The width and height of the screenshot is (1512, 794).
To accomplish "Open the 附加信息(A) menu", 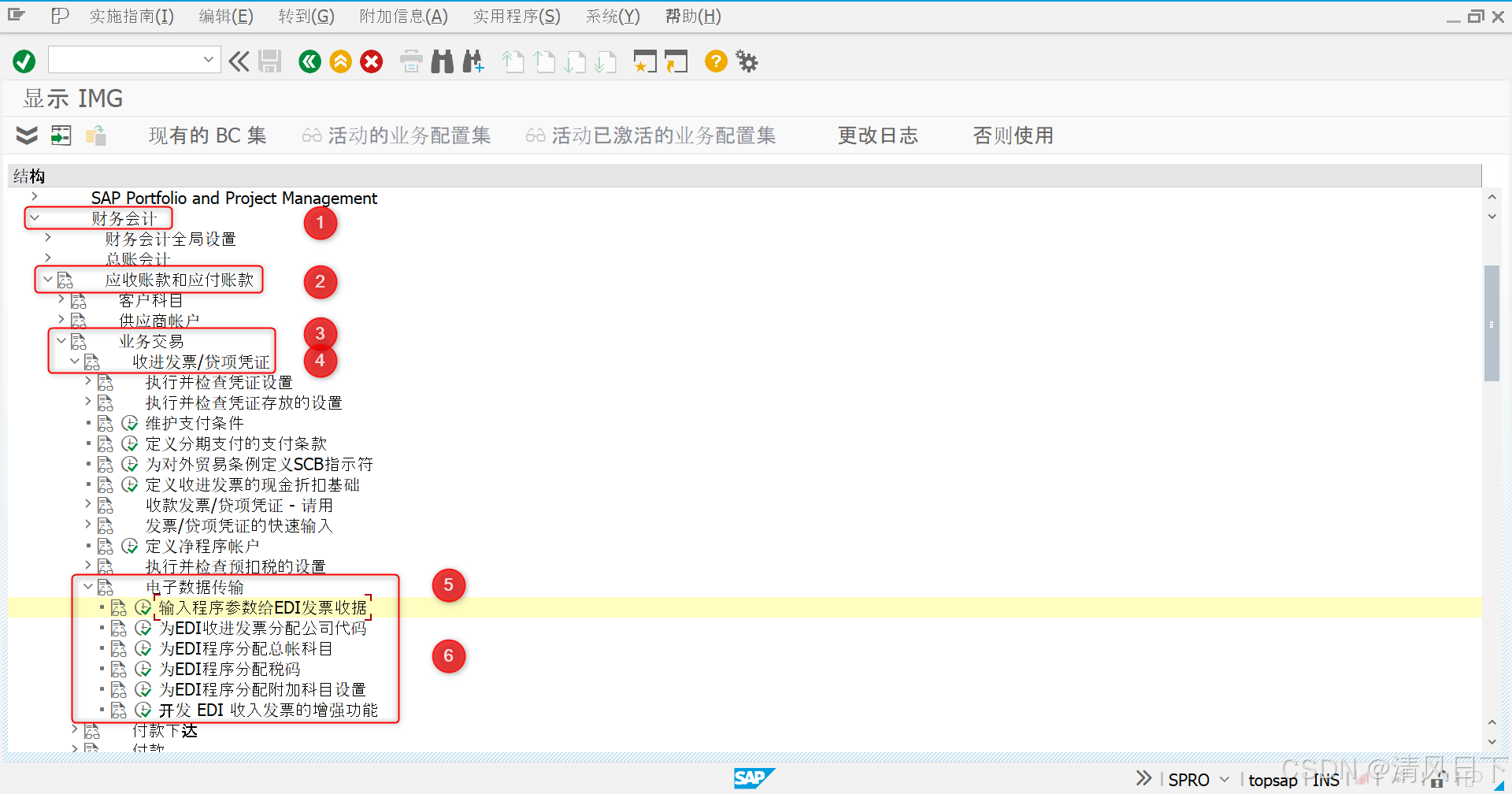I will pyautogui.click(x=403, y=17).
